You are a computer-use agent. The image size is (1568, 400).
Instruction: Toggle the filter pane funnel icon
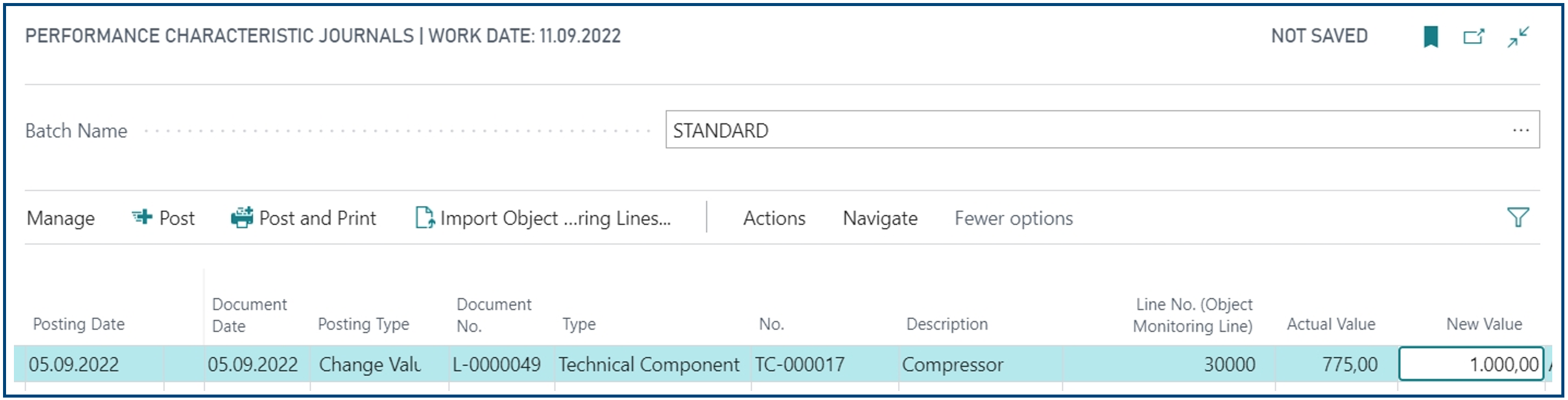pos(1518,217)
